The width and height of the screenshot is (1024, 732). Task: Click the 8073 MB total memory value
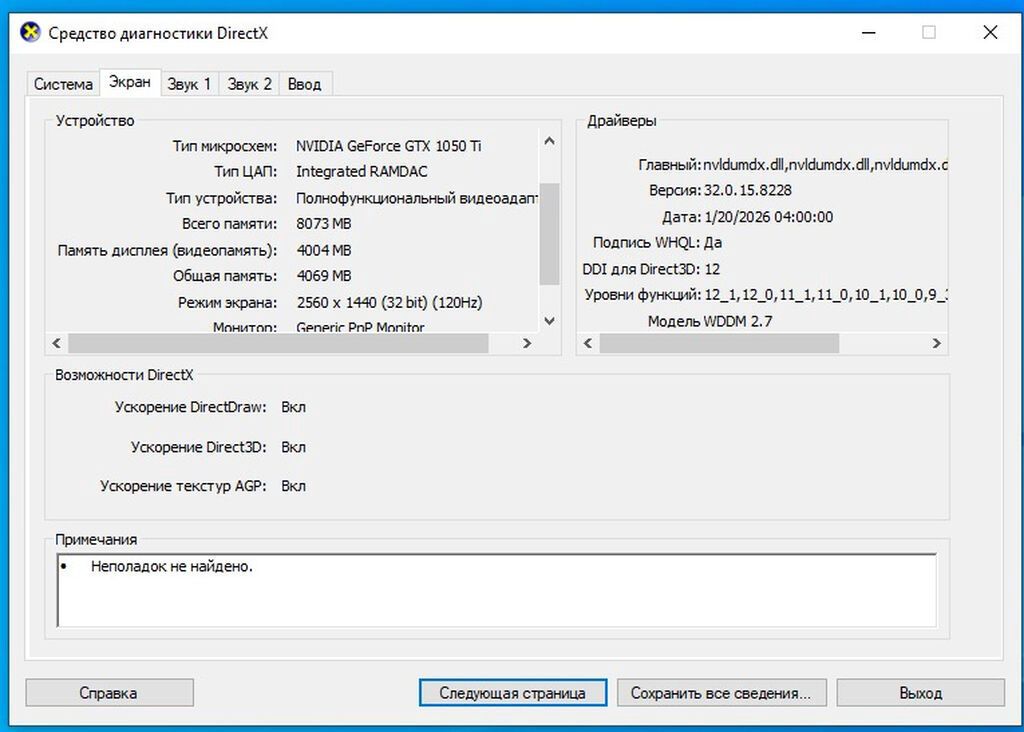pyautogui.click(x=324, y=224)
